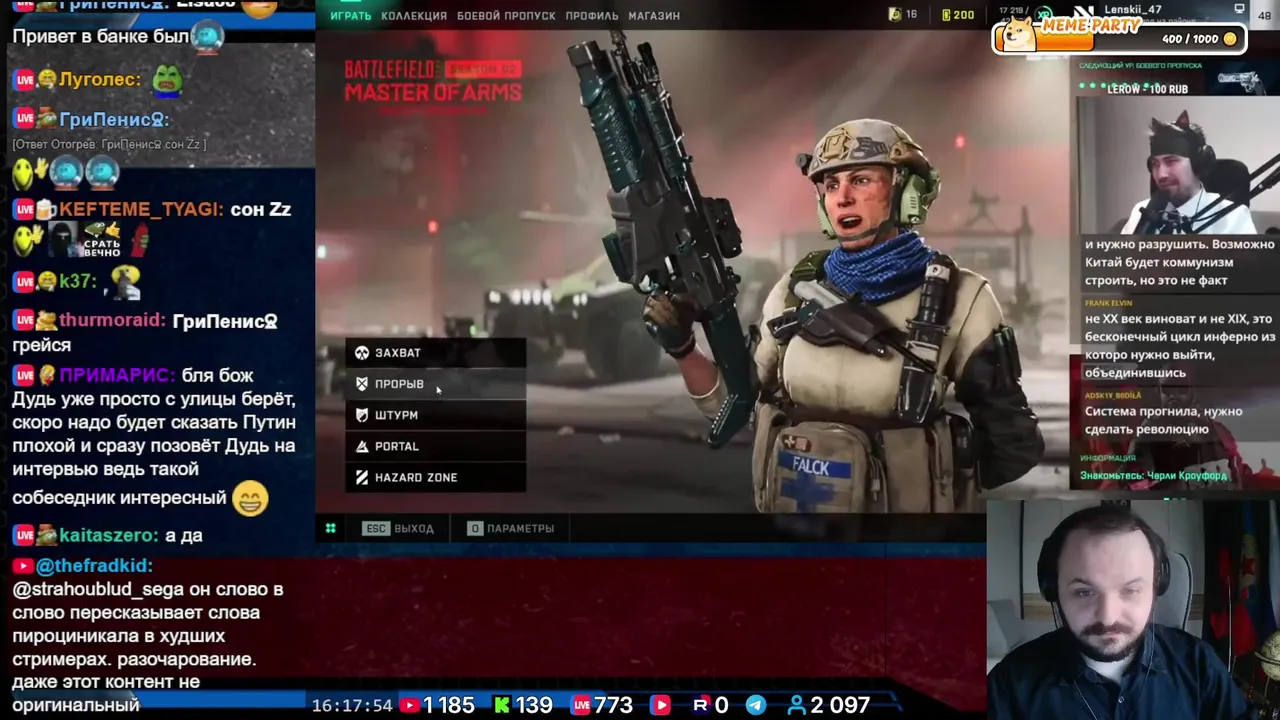Click the triangle icon beside PORTAL
1280x720 pixels.
point(362,446)
